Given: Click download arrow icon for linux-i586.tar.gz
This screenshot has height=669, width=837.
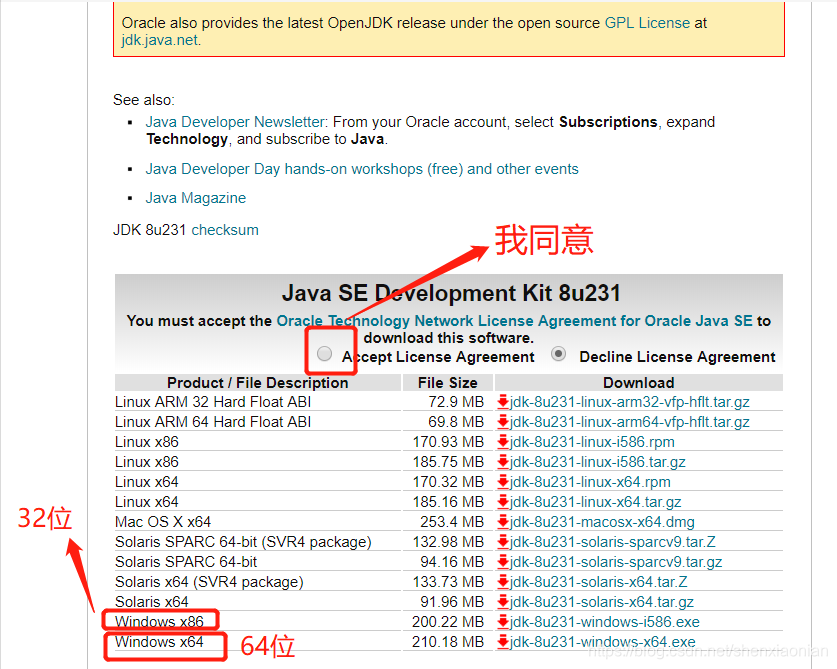Looking at the screenshot, I should pyautogui.click(x=502, y=462).
